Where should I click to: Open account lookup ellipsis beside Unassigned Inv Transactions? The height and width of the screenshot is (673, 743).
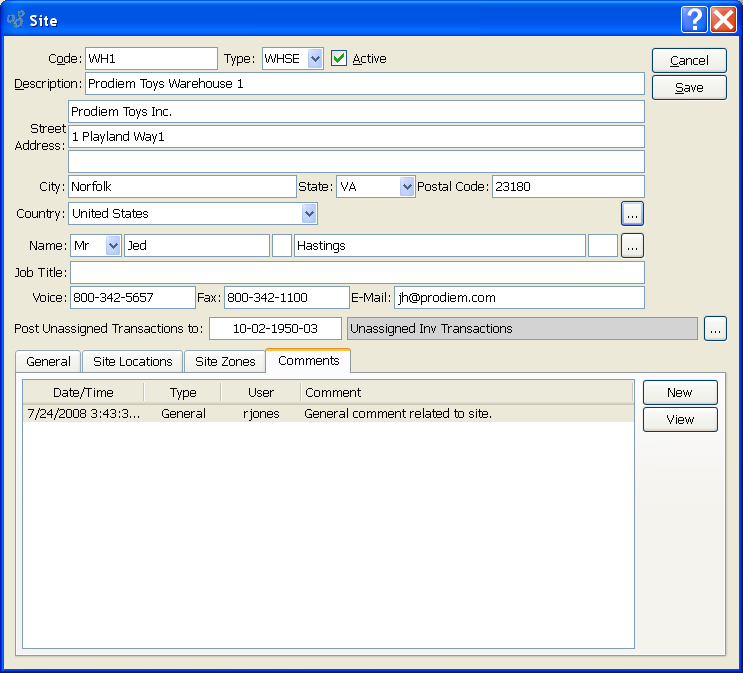(x=715, y=328)
